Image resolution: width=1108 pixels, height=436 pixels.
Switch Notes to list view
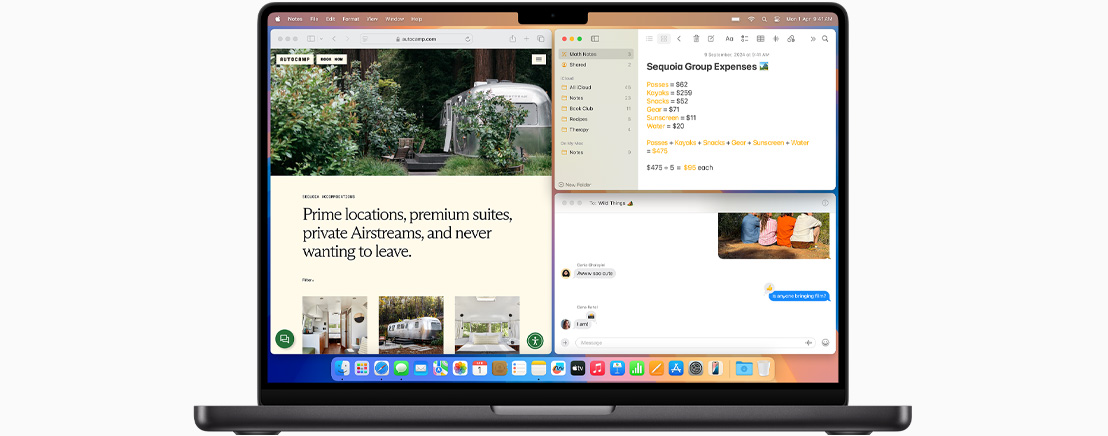point(649,39)
